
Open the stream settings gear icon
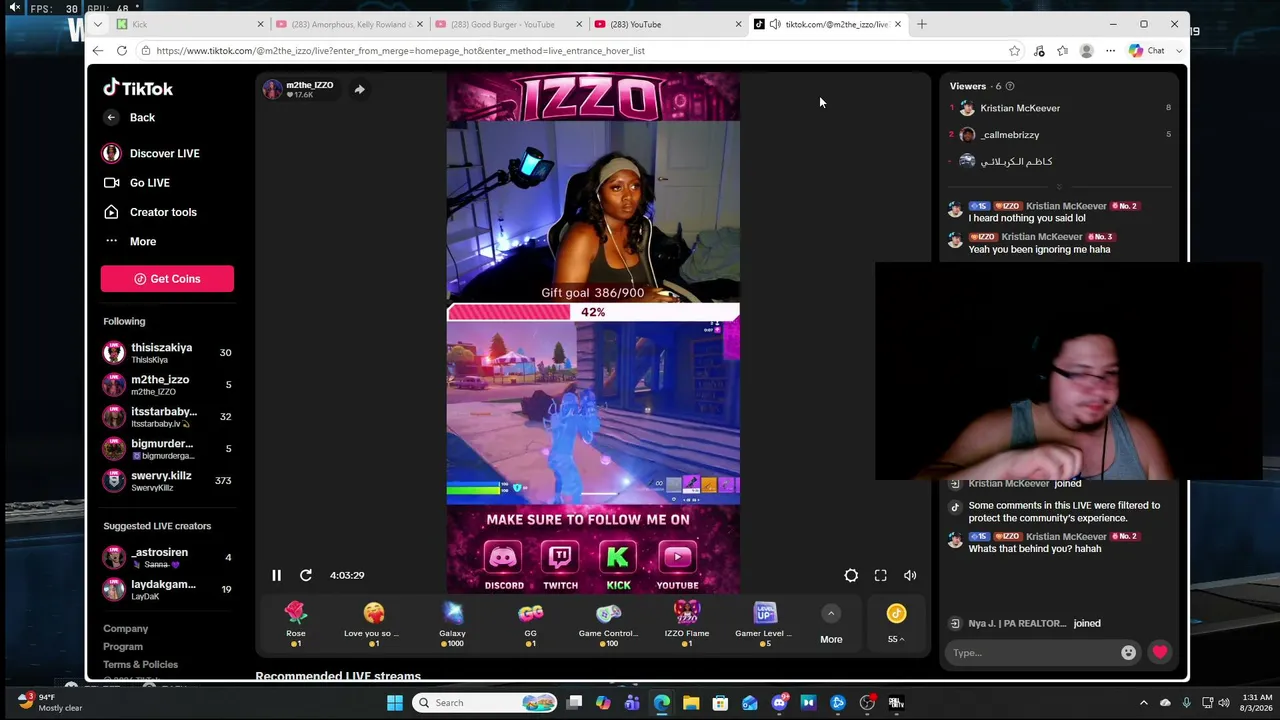851,575
